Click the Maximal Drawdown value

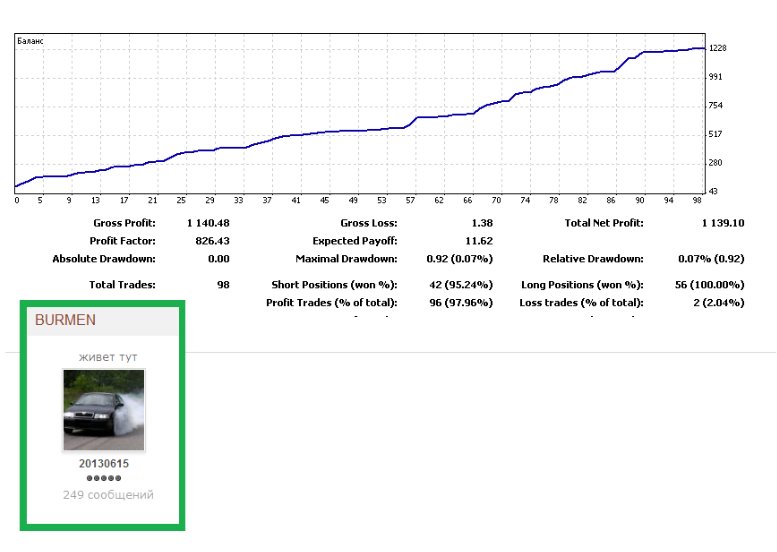tap(459, 259)
